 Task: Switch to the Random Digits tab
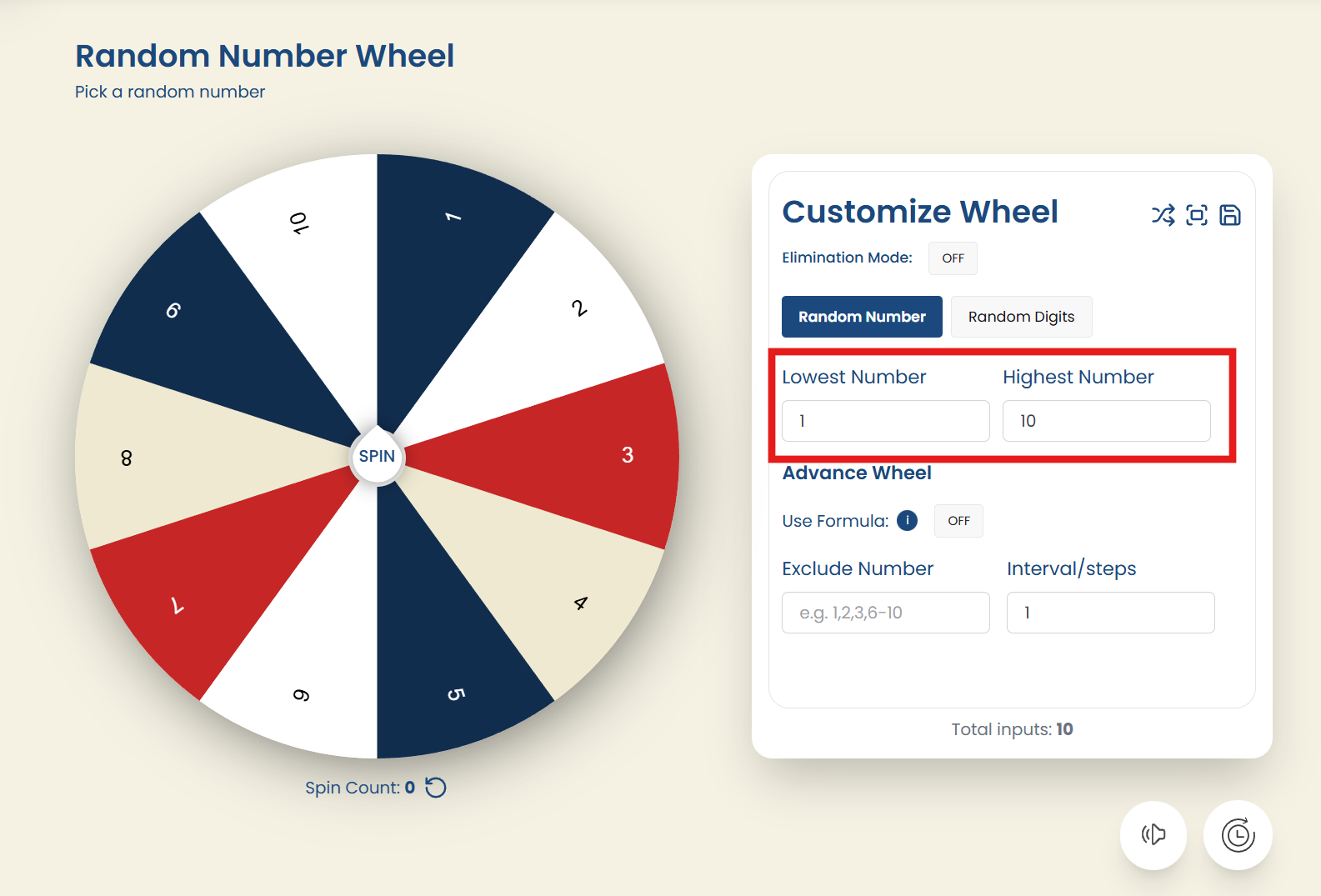(x=1021, y=317)
